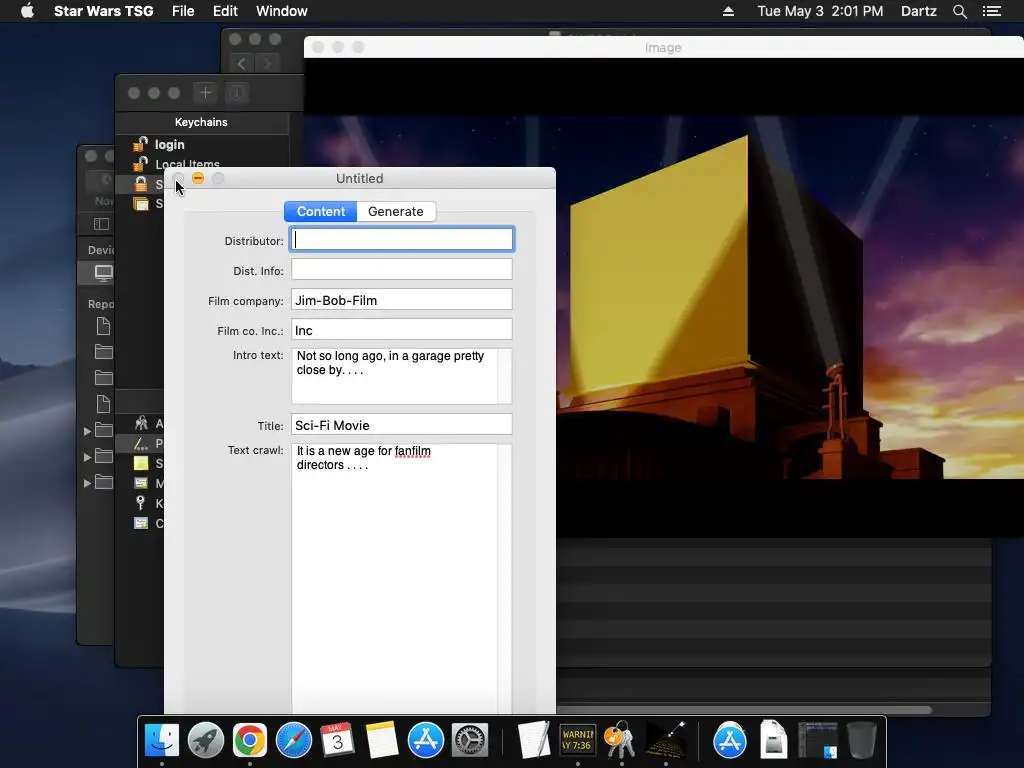Click the info button in Keychain Access toolbar
The image size is (1024, 768).
click(236, 93)
